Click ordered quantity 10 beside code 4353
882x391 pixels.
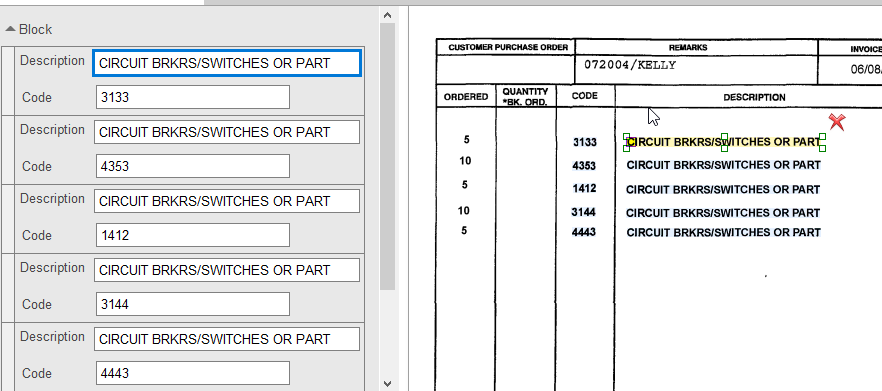[x=465, y=161]
